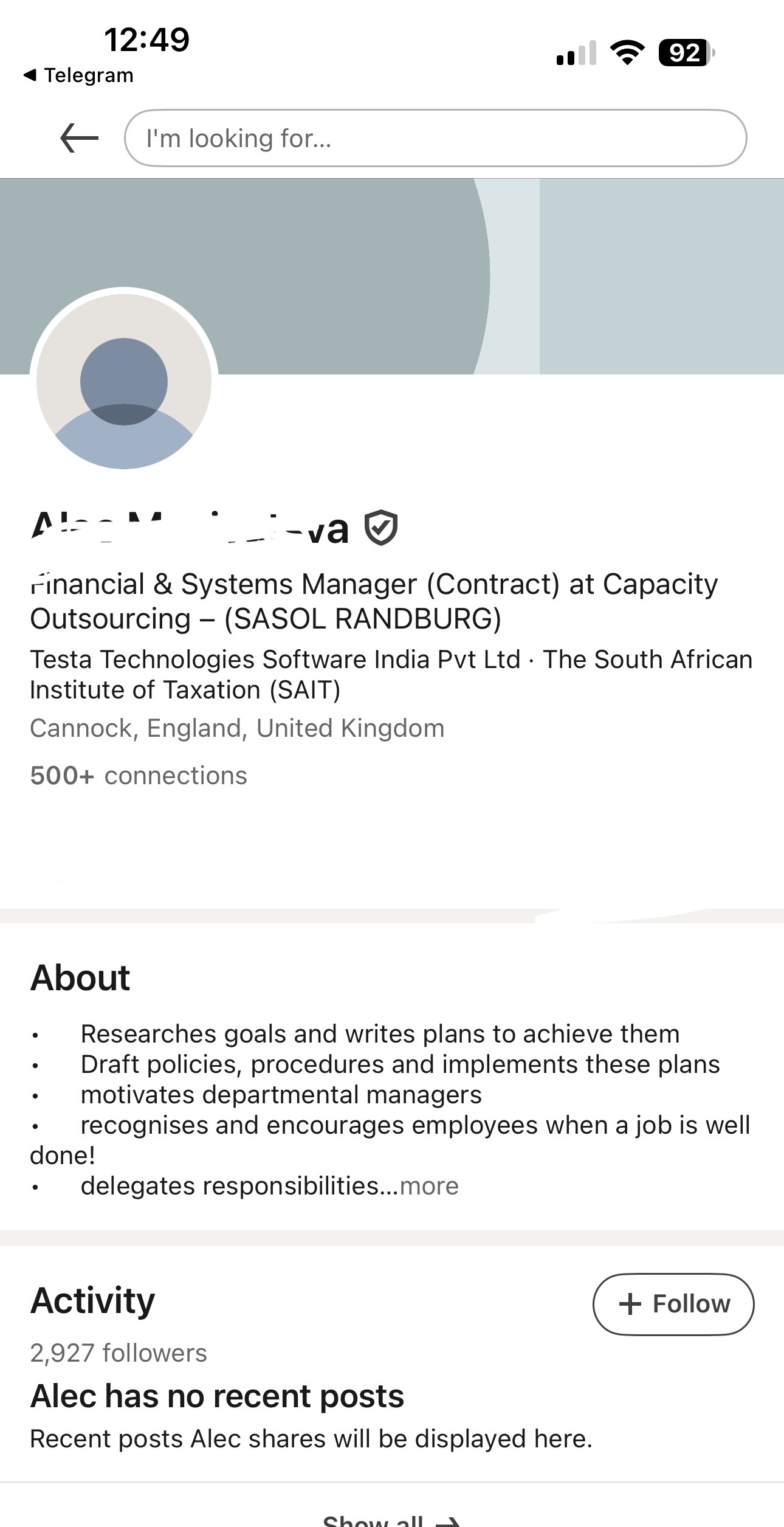Show all activity posts
This screenshot has height=1527, width=784.
391,1520
